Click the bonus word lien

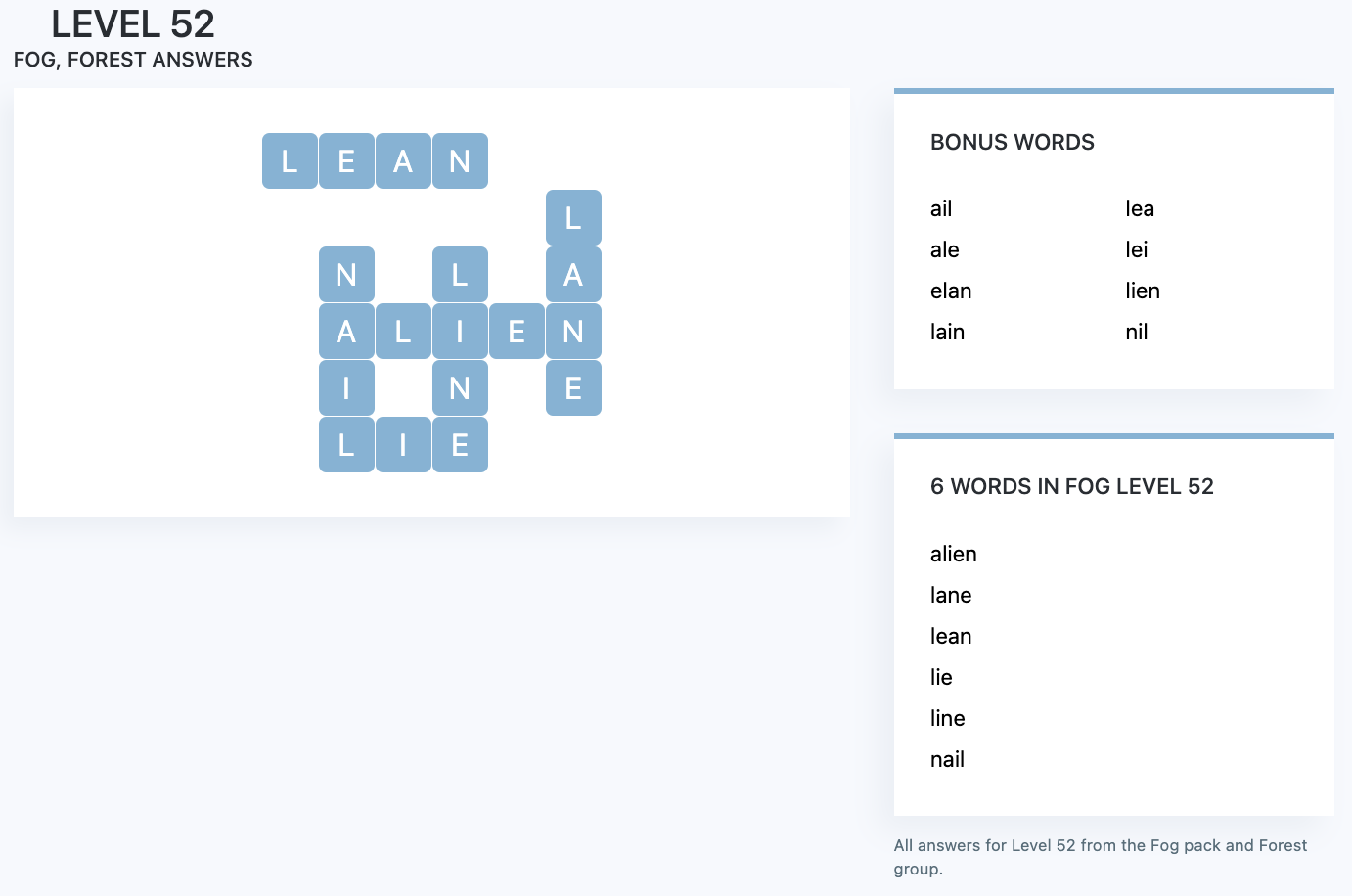1143,291
